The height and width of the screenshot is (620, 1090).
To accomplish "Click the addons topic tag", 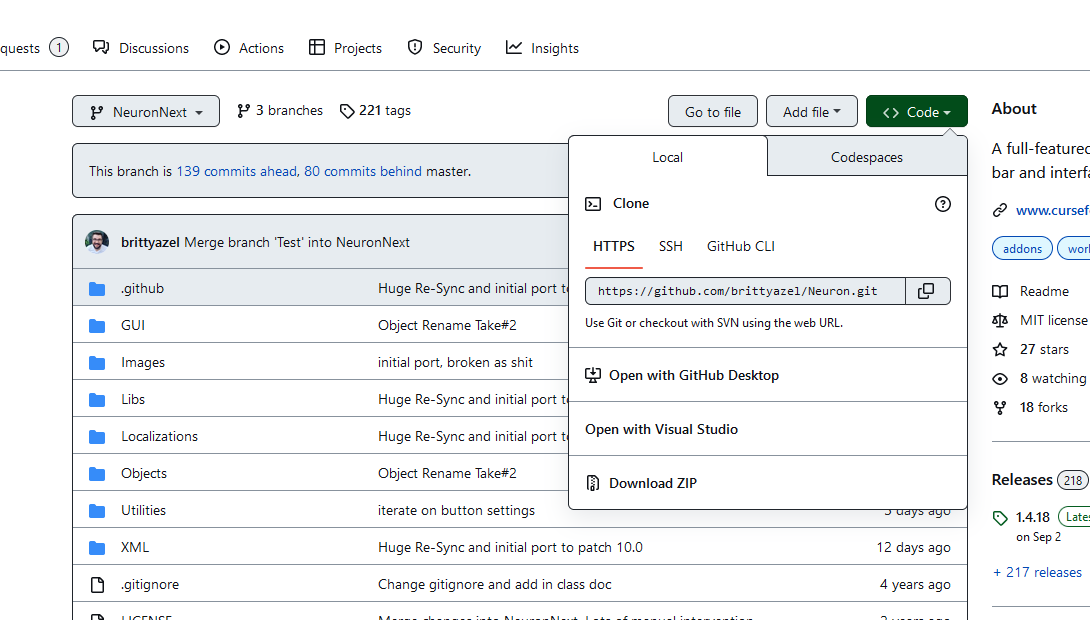I will coord(1022,249).
